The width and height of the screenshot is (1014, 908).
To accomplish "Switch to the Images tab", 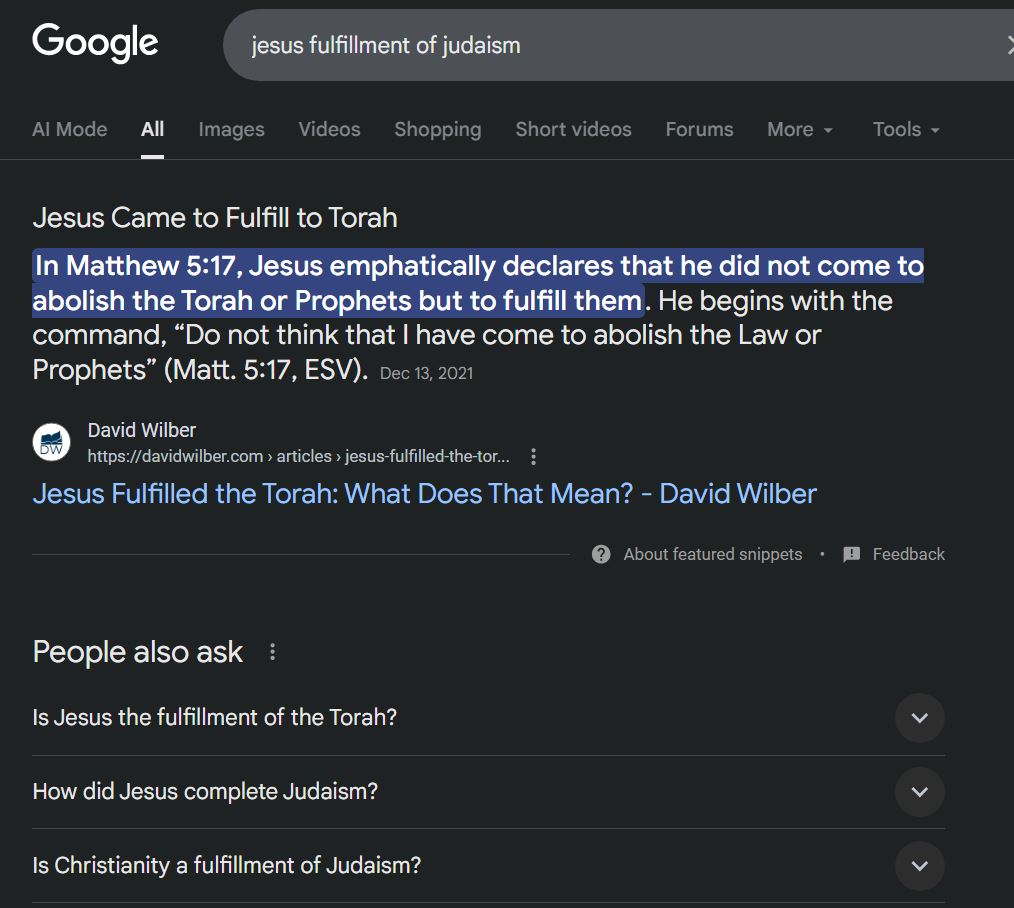I will (231, 130).
